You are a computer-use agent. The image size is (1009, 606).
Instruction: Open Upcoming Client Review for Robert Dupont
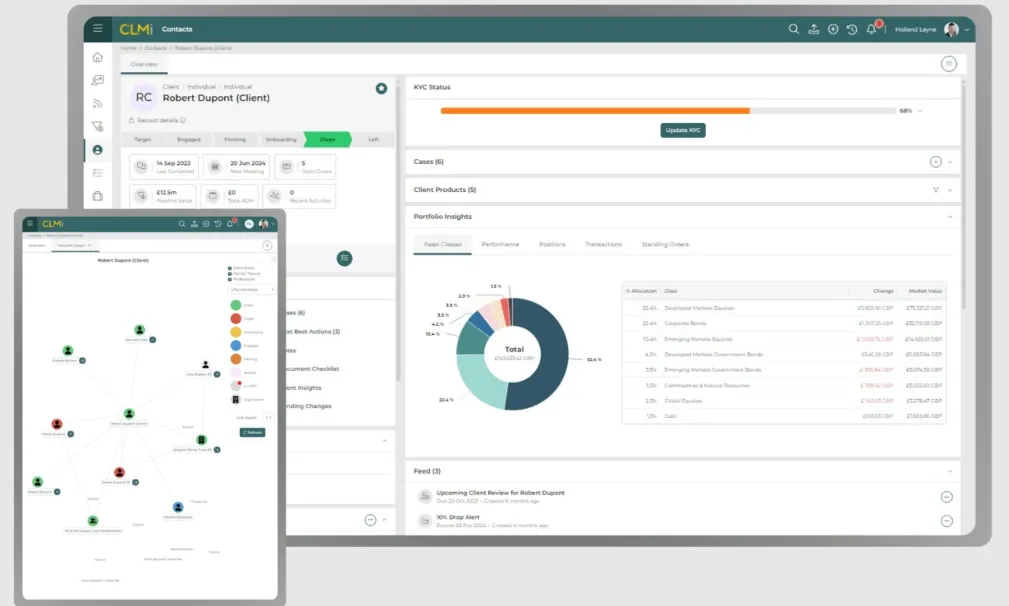(x=500, y=493)
